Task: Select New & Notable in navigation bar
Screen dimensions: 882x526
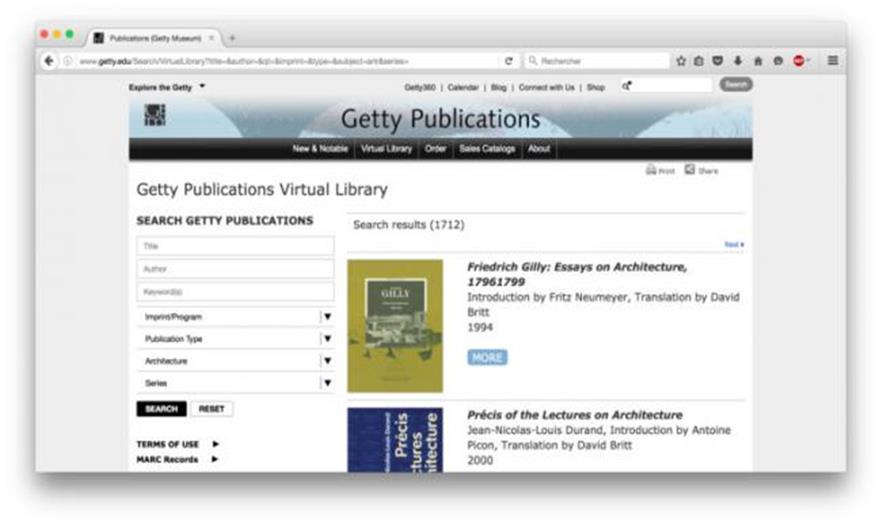Action: [320, 149]
